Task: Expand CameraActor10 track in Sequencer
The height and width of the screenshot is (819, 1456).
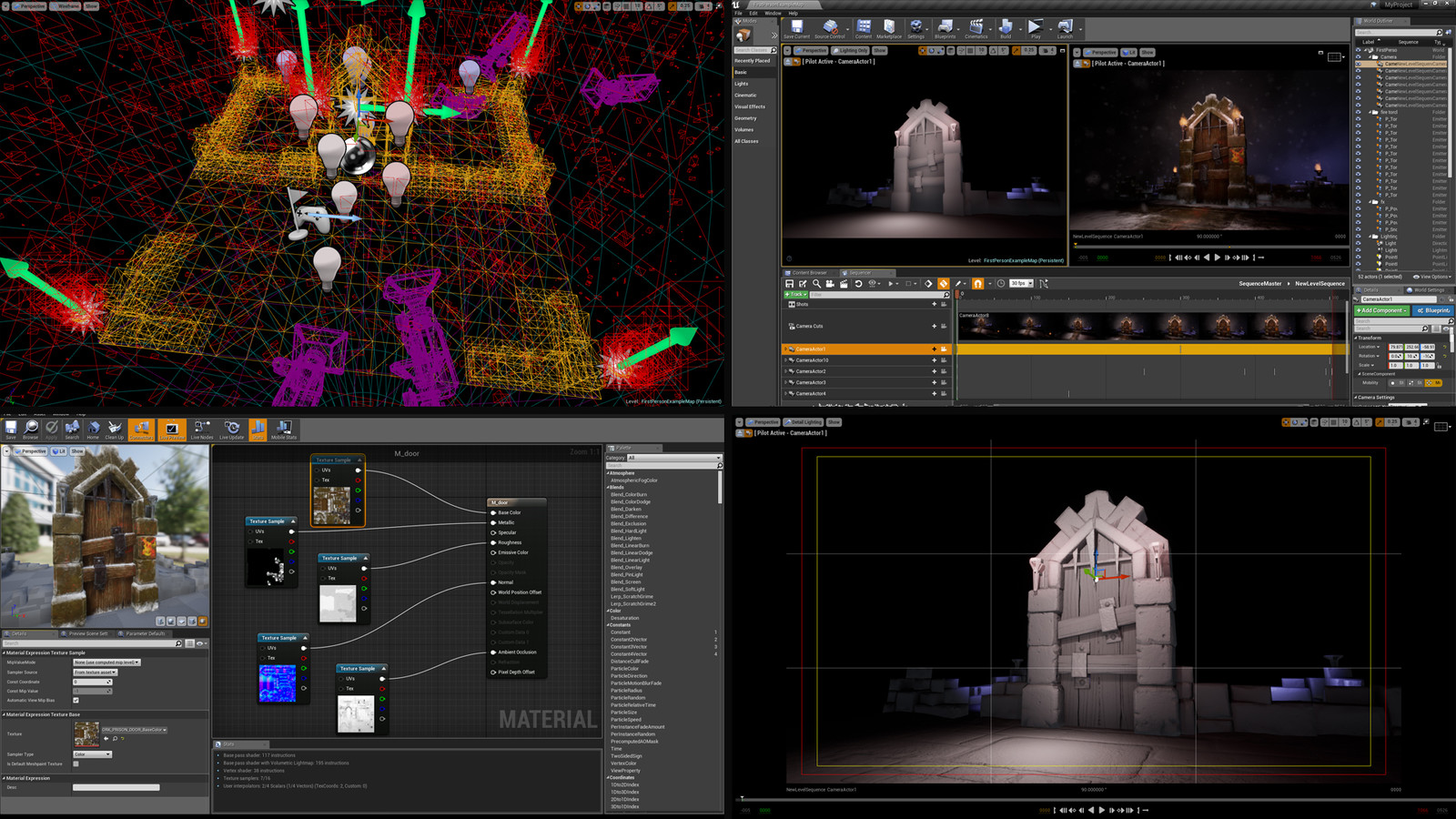Action: coord(786,360)
